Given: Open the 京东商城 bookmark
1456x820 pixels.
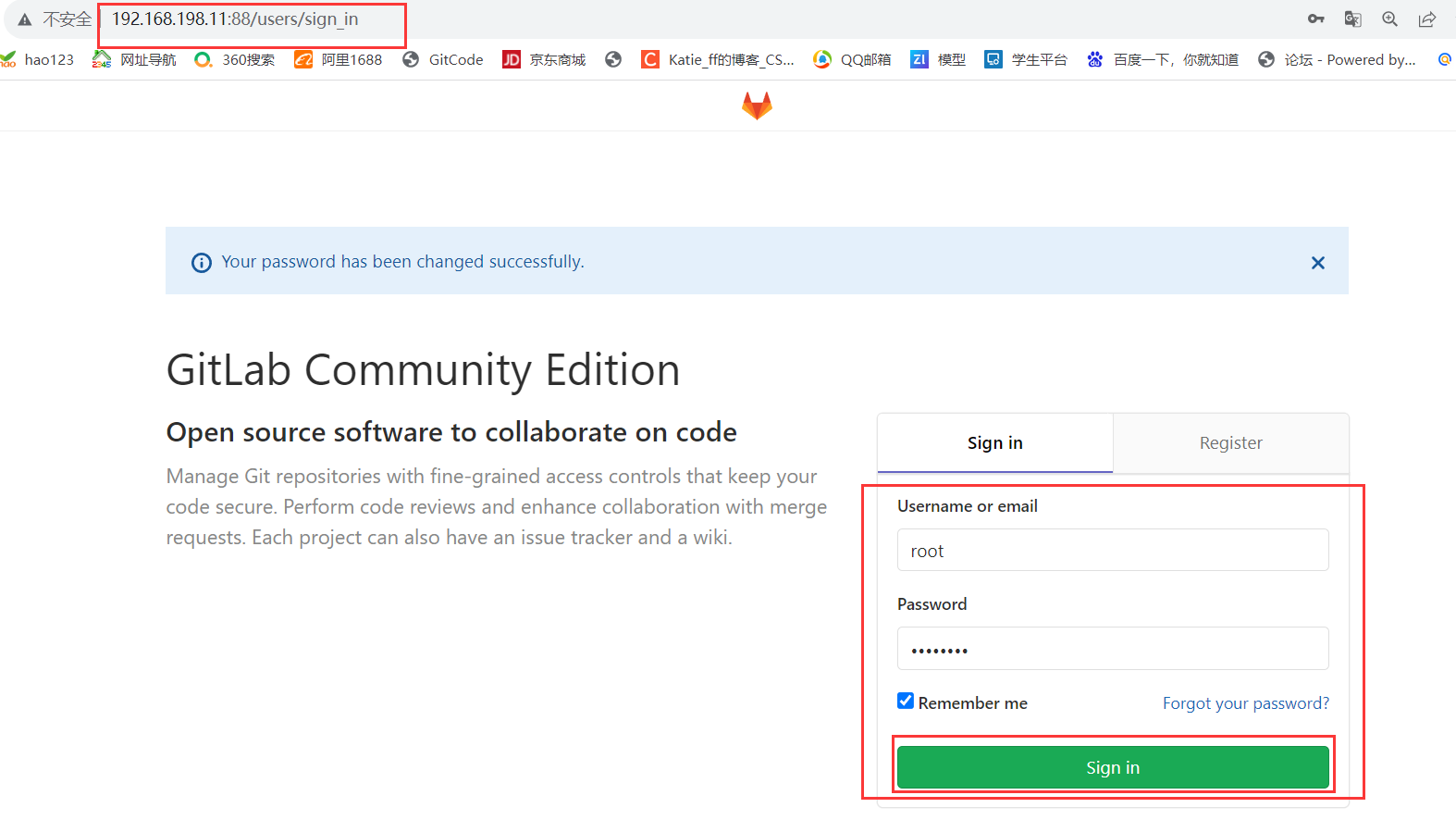Looking at the screenshot, I should [544, 59].
